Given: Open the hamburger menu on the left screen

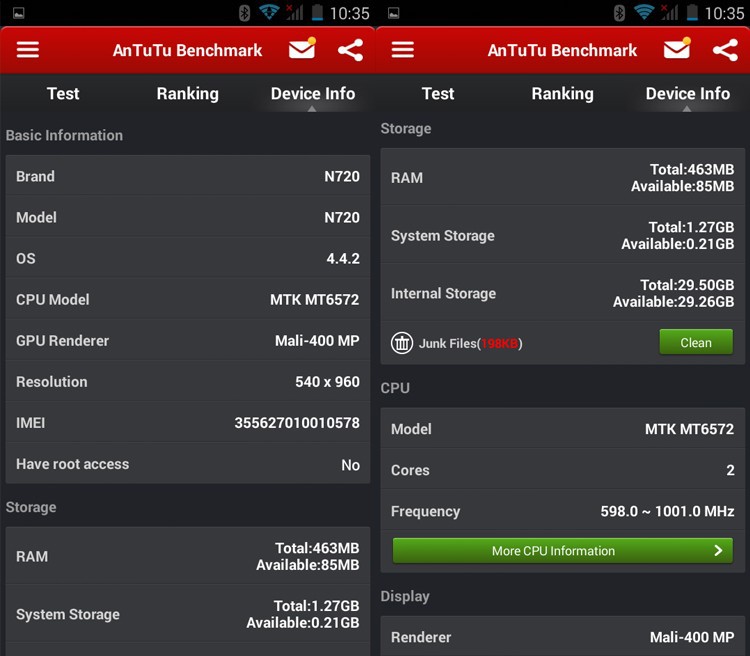Looking at the screenshot, I should 28,50.
